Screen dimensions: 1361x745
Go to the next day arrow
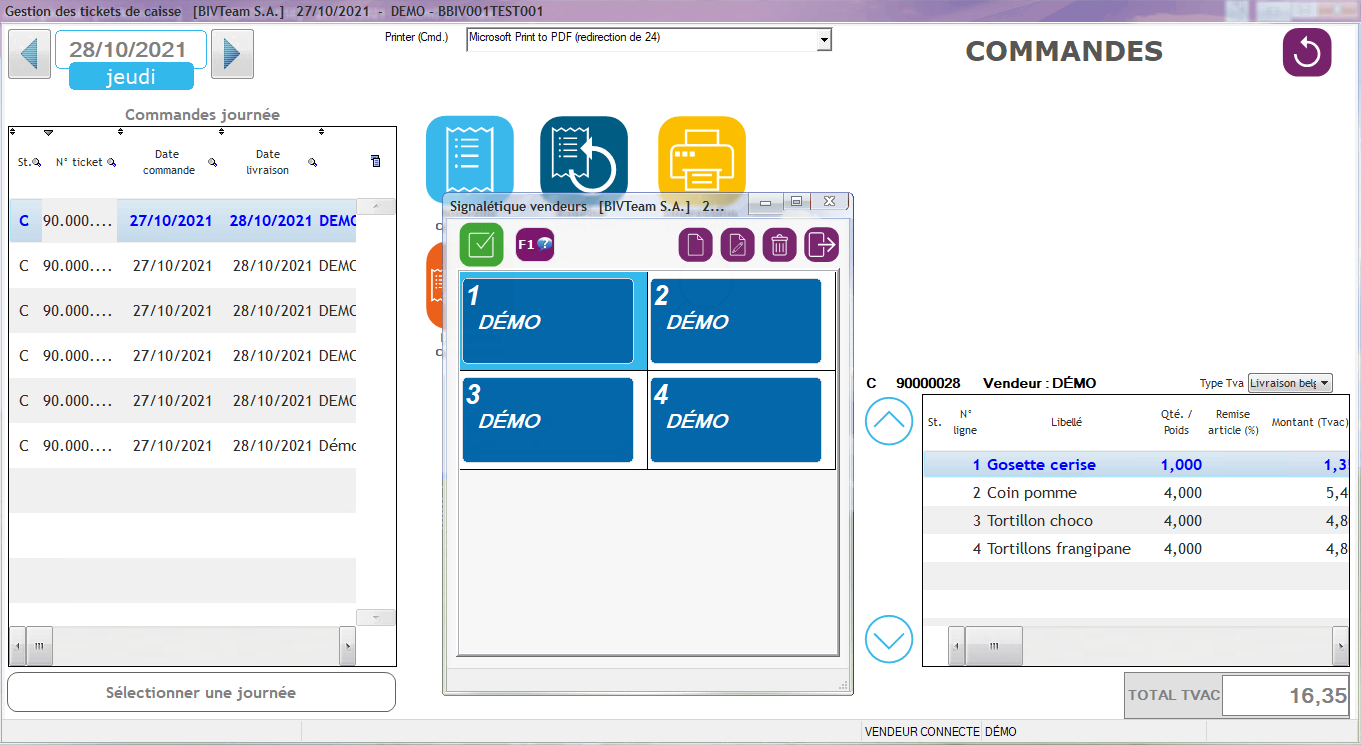pos(232,54)
